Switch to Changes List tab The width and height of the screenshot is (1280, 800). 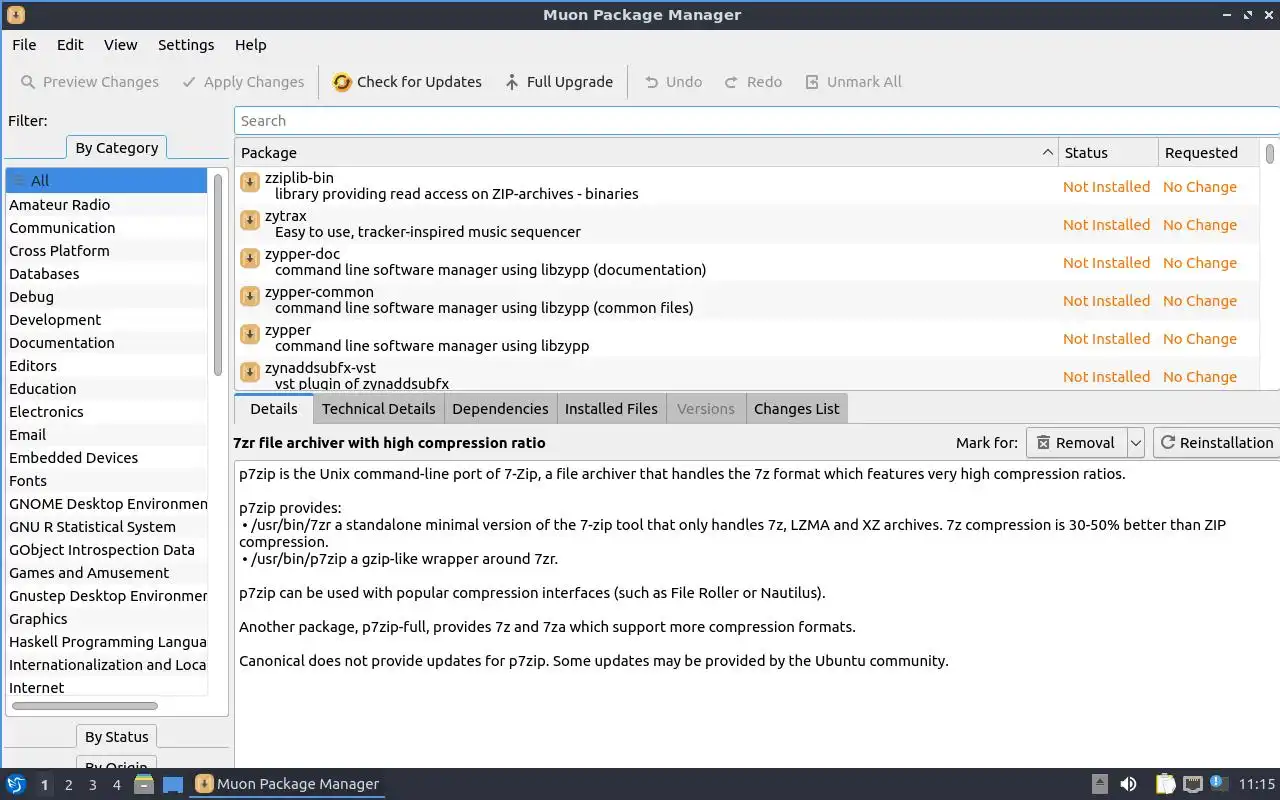797,409
